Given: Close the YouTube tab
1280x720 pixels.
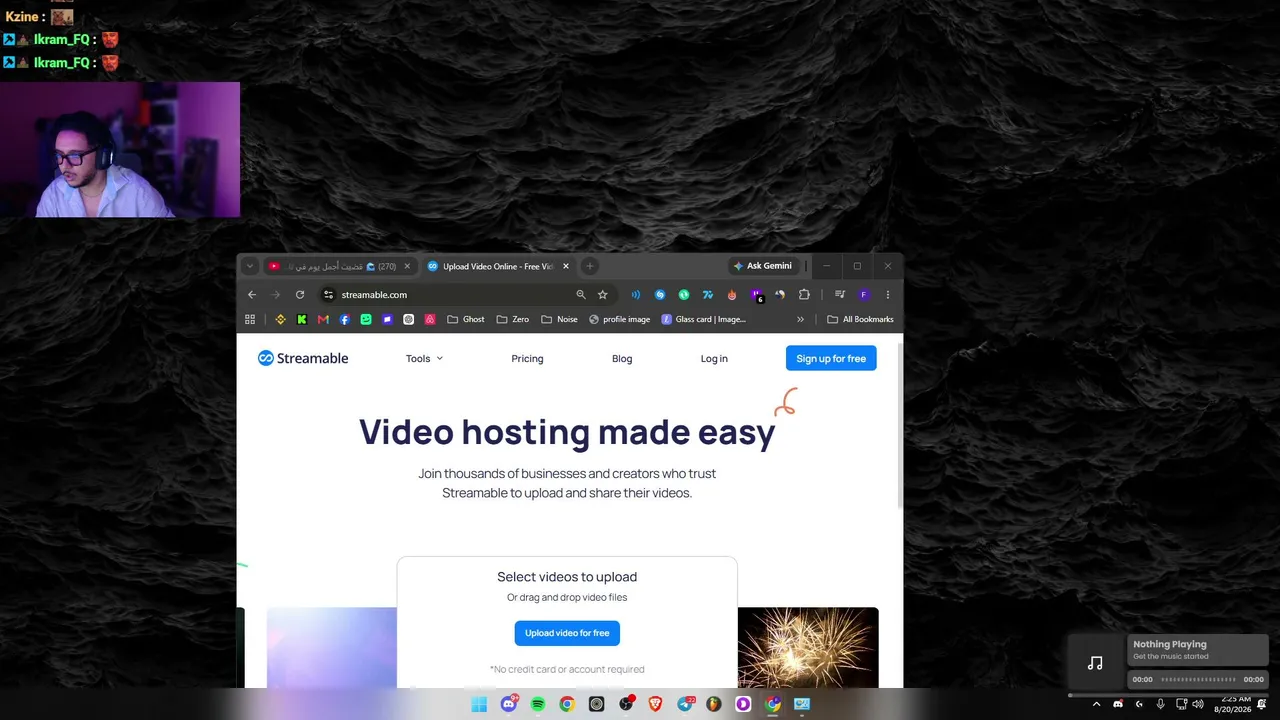Looking at the screenshot, I should 407,266.
